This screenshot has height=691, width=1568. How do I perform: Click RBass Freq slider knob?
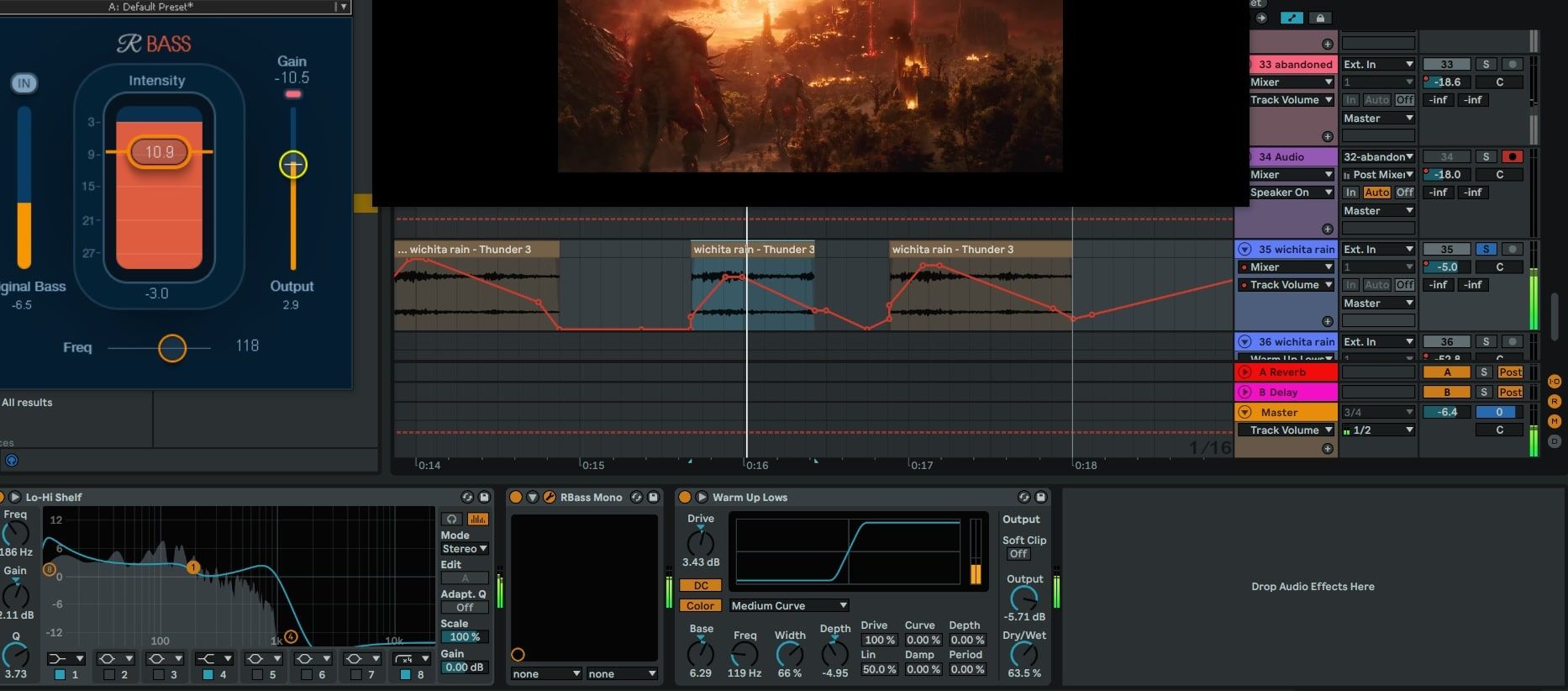(x=172, y=348)
